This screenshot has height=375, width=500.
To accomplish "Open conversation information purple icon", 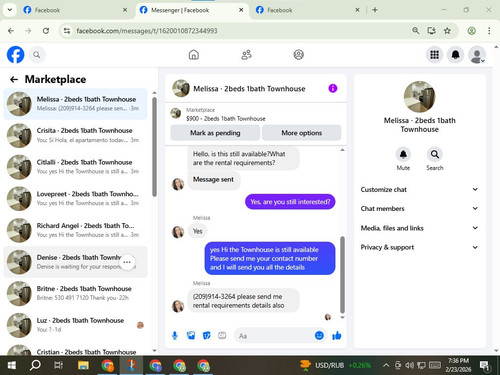I will click(x=333, y=88).
